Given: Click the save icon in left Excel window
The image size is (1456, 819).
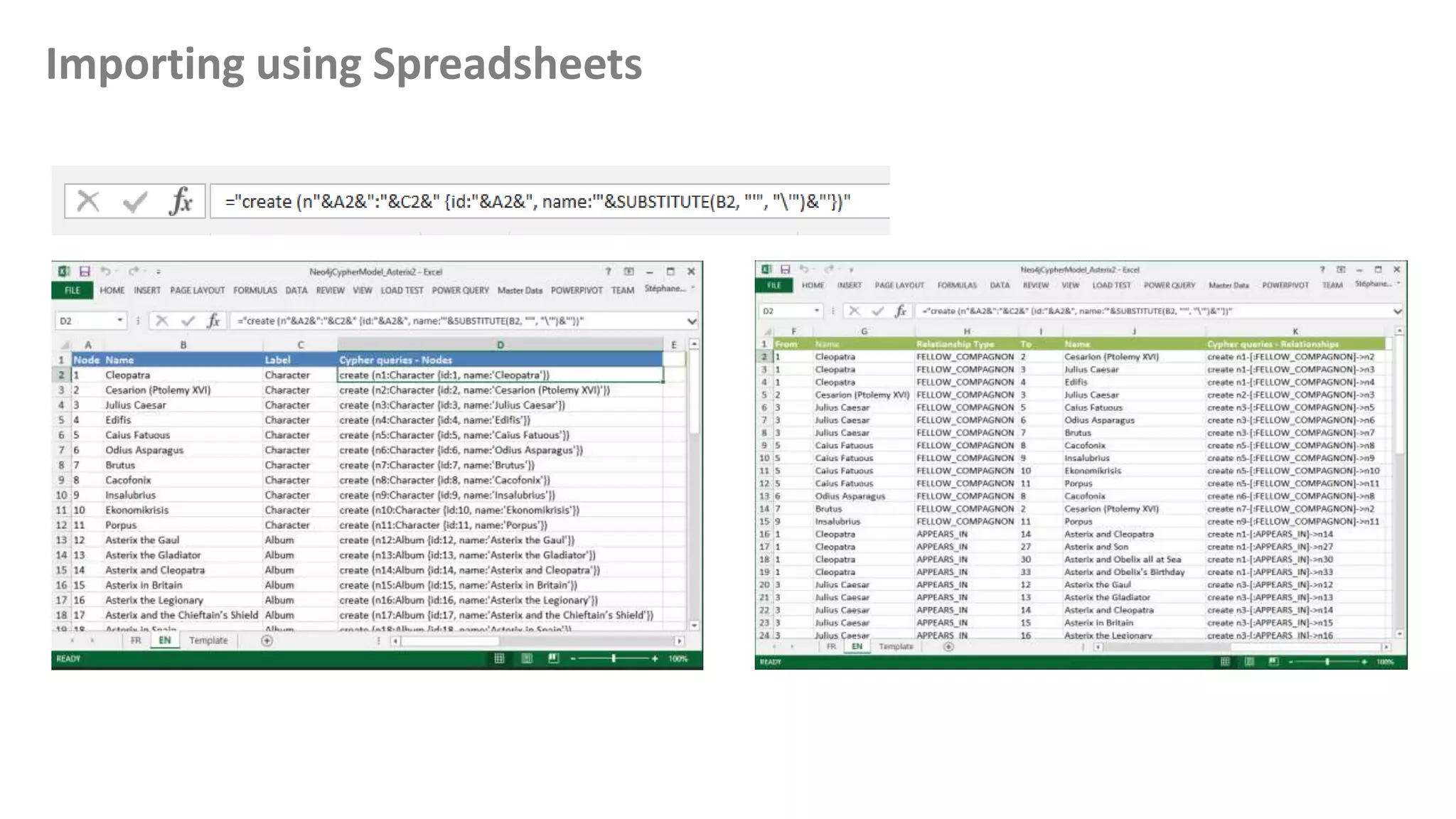Looking at the screenshot, I should (85, 272).
